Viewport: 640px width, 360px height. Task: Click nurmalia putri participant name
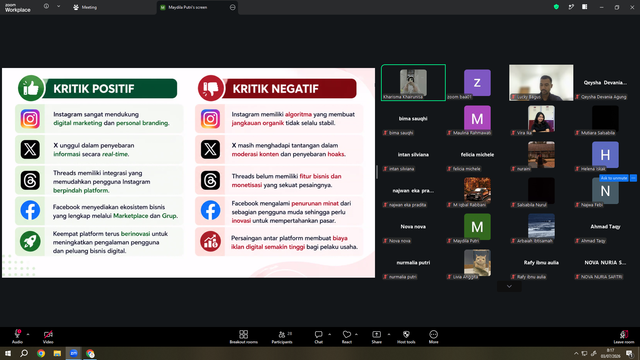point(413,262)
